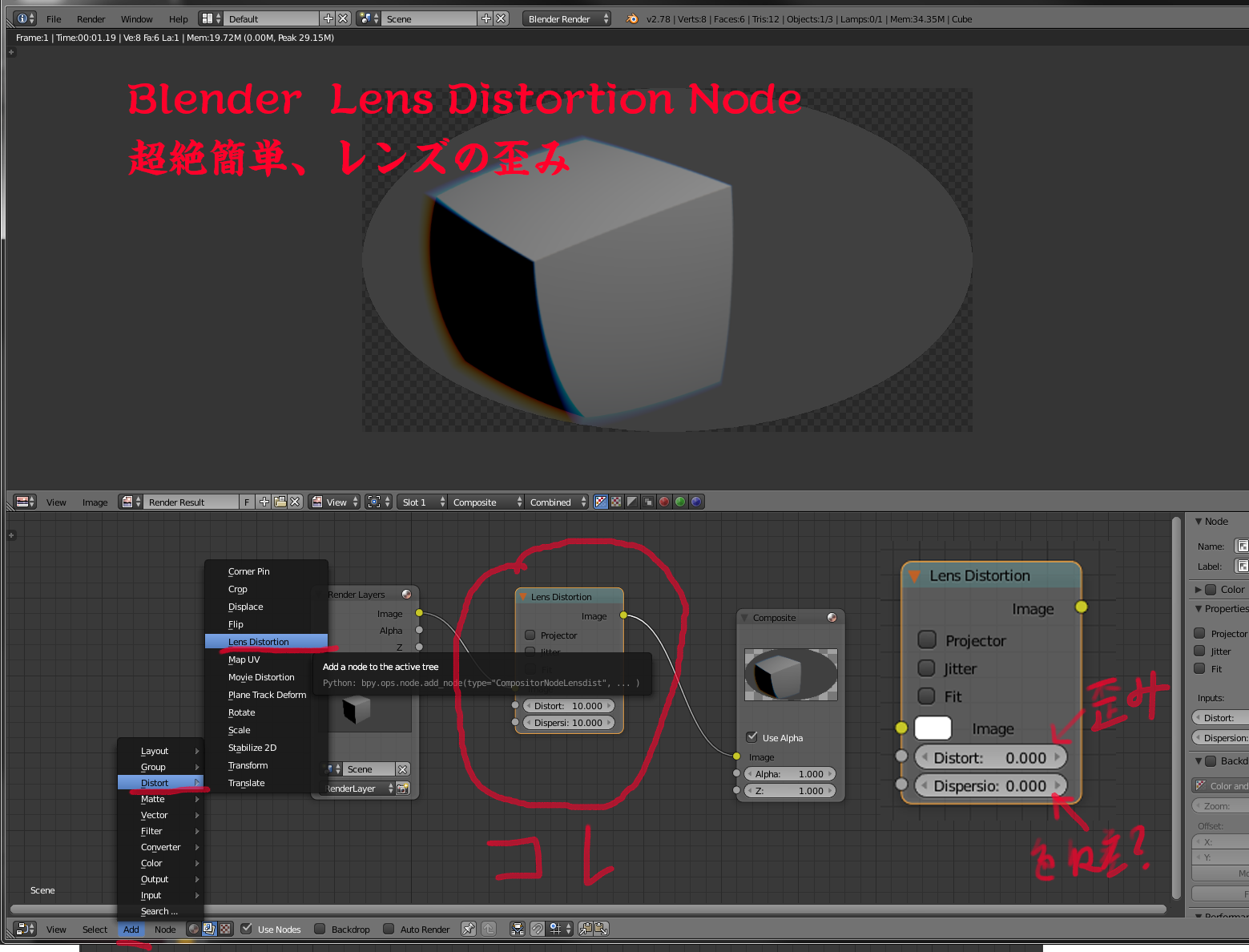Image resolution: width=1249 pixels, height=952 pixels.
Task: Click the unlink datablock X icon next to Render Result
Action: (295, 502)
